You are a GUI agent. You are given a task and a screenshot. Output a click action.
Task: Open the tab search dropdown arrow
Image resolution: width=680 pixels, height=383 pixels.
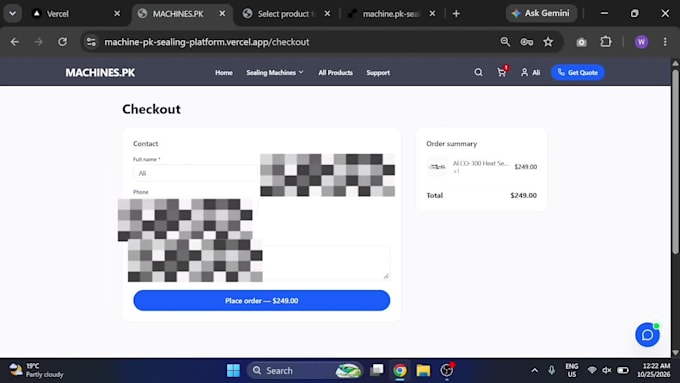(x=13, y=13)
